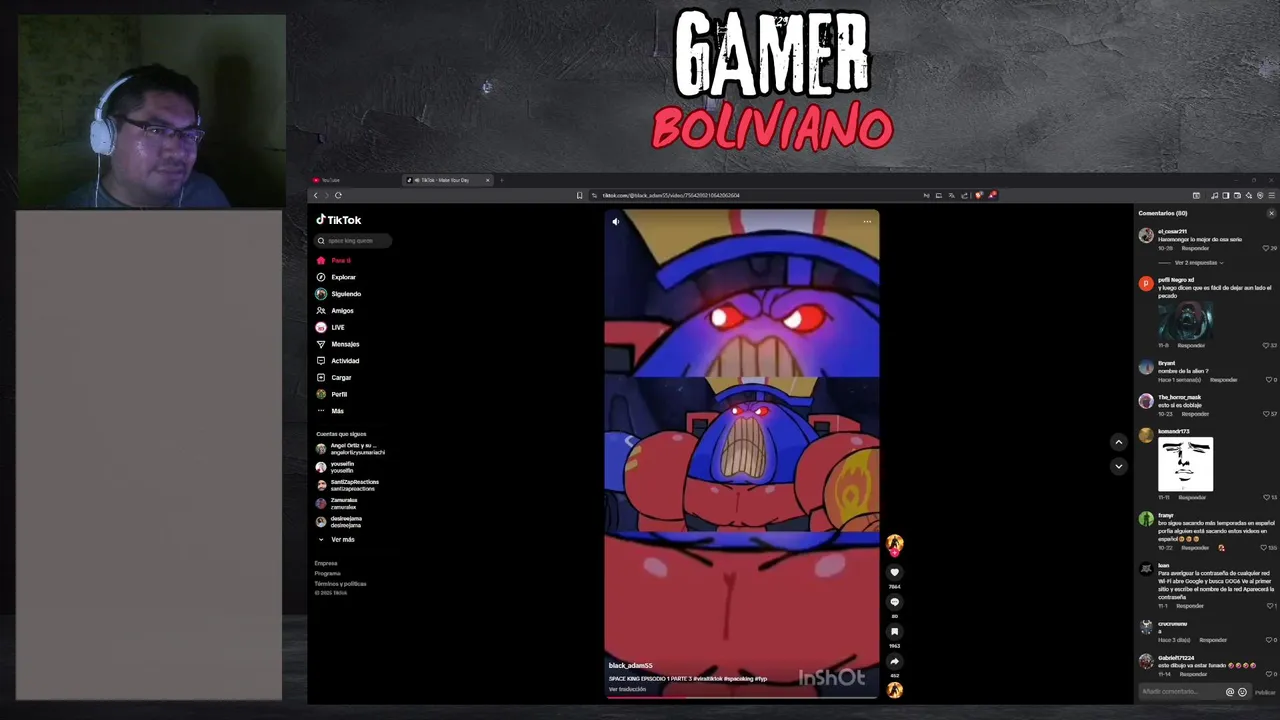
Task: Expand Términos y políticas footer section
Action: click(340, 584)
